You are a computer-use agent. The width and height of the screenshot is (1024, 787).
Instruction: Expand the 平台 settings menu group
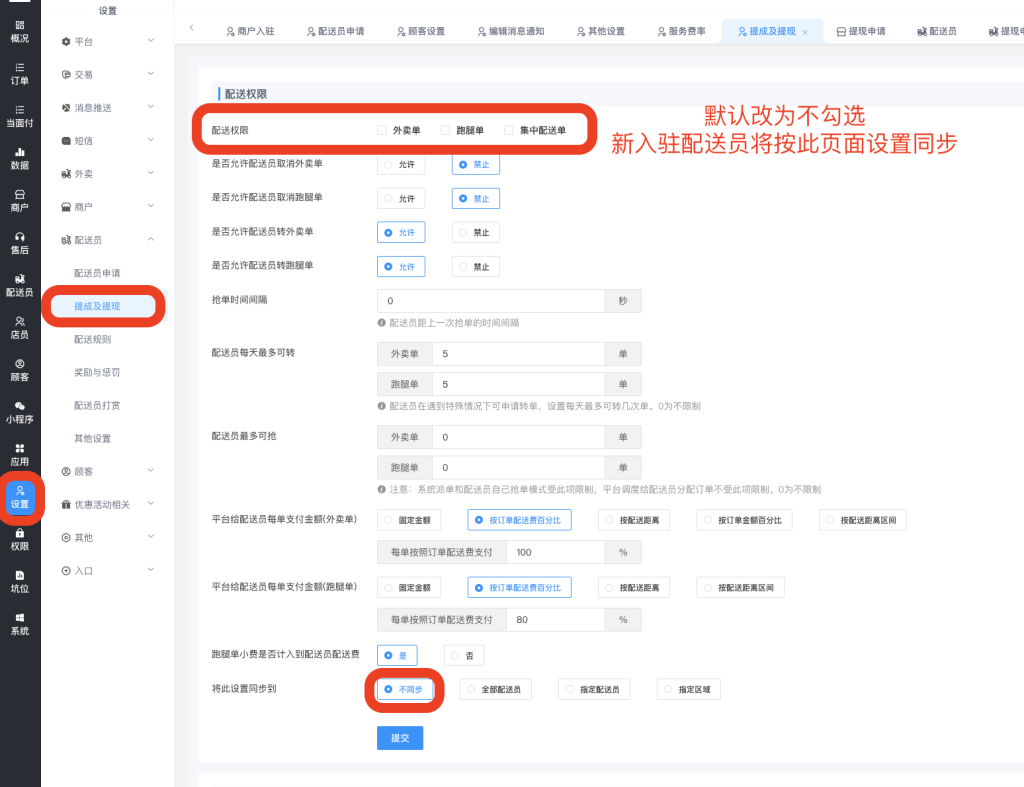108,41
